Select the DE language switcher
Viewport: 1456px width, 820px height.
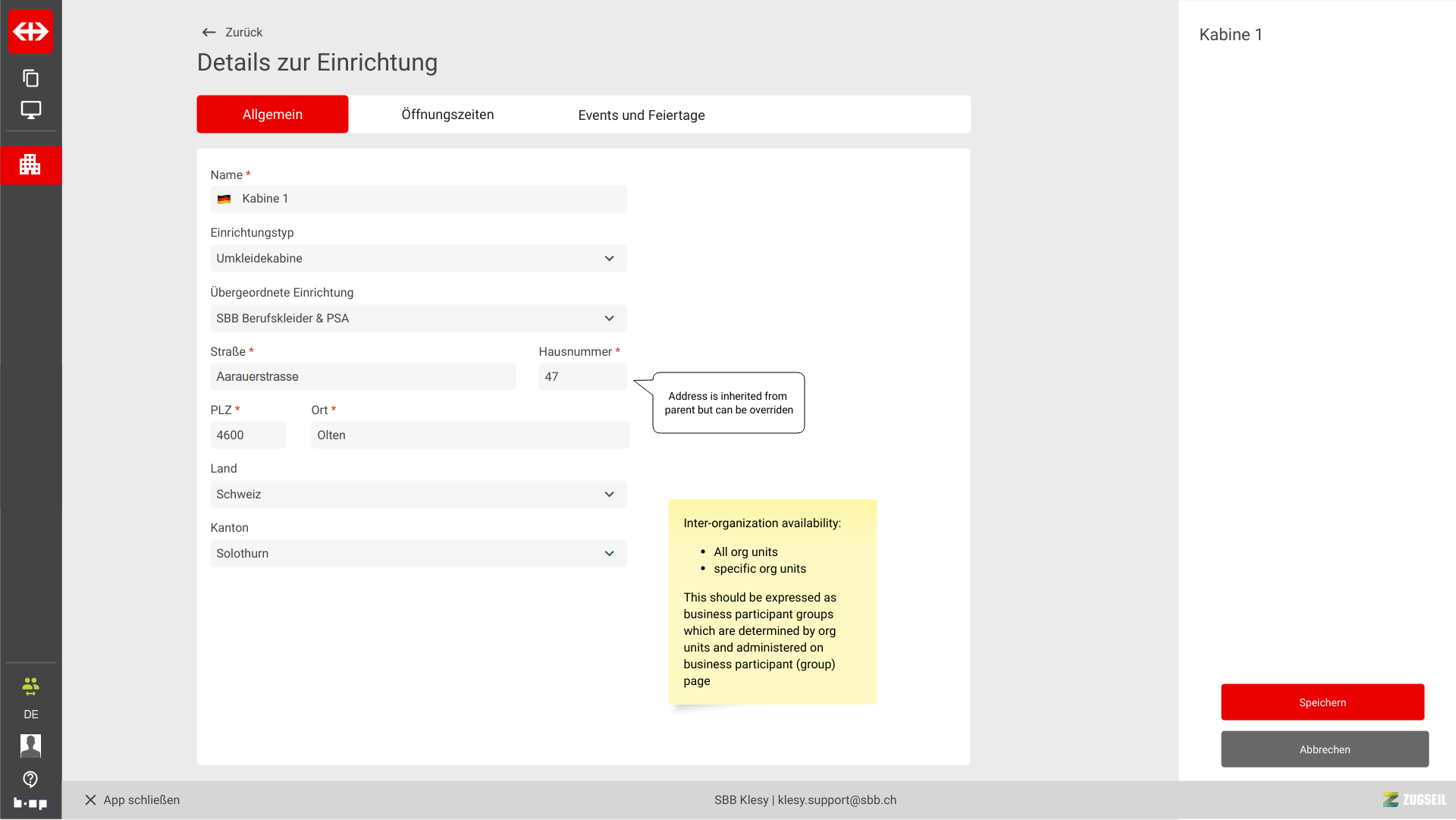pyautogui.click(x=30, y=715)
